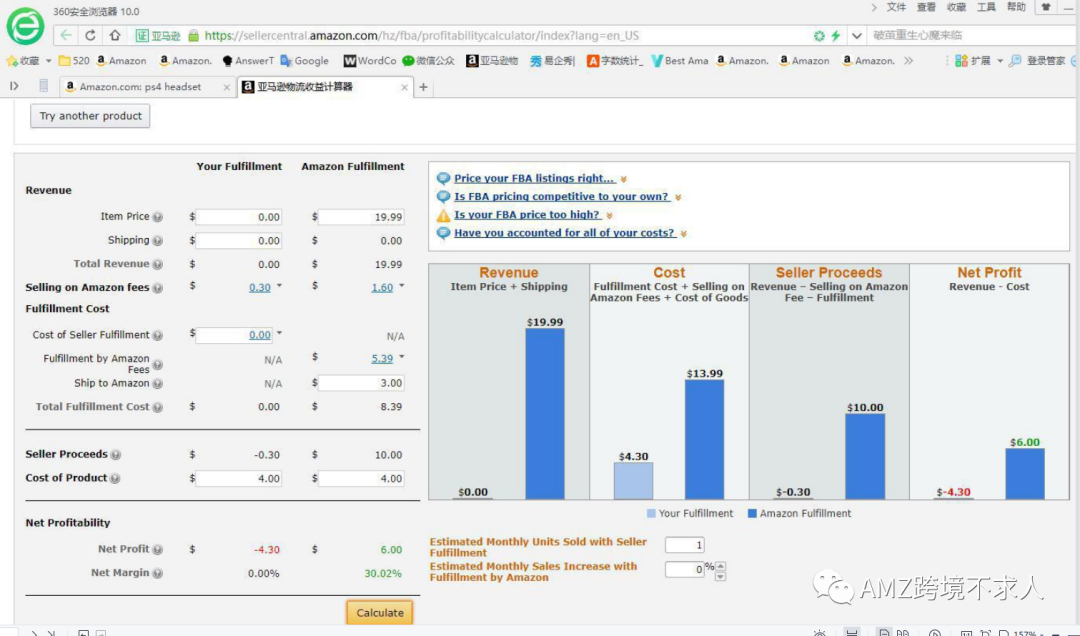The width and height of the screenshot is (1080, 636).
Task: Click the Total Revenue help icon
Action: [158, 264]
